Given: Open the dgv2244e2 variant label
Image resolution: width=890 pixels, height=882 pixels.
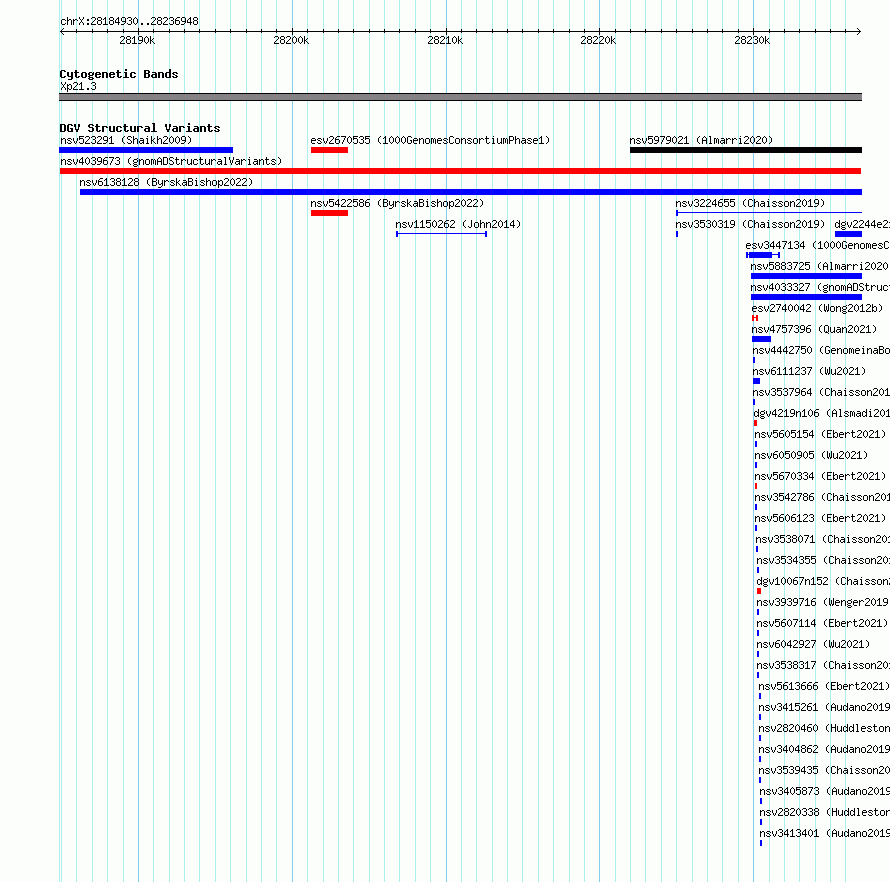Looking at the screenshot, I should (x=862, y=224).
